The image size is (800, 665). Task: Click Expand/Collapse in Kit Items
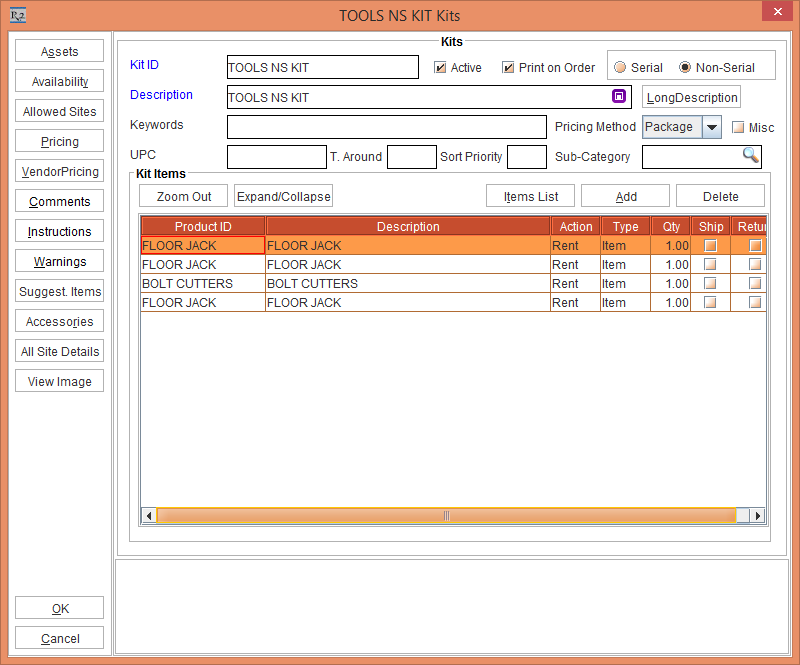(x=284, y=196)
